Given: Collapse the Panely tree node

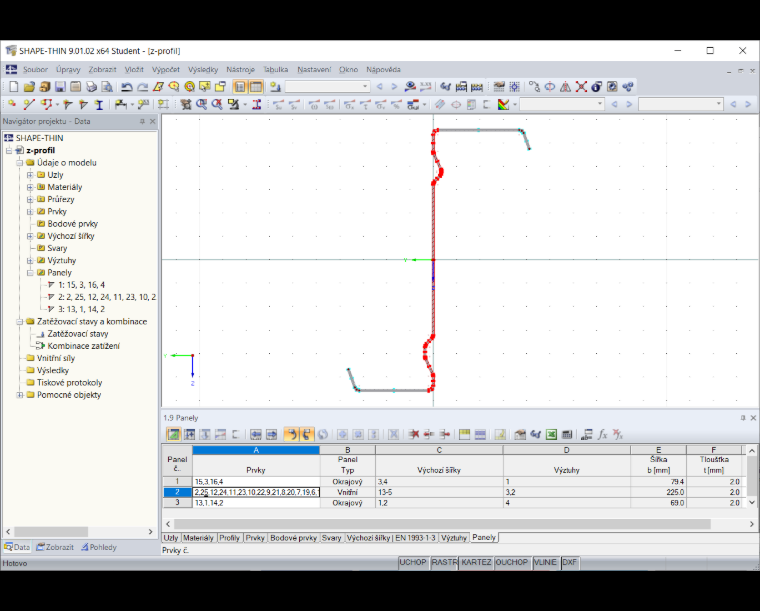Looking at the screenshot, I should point(30,273).
